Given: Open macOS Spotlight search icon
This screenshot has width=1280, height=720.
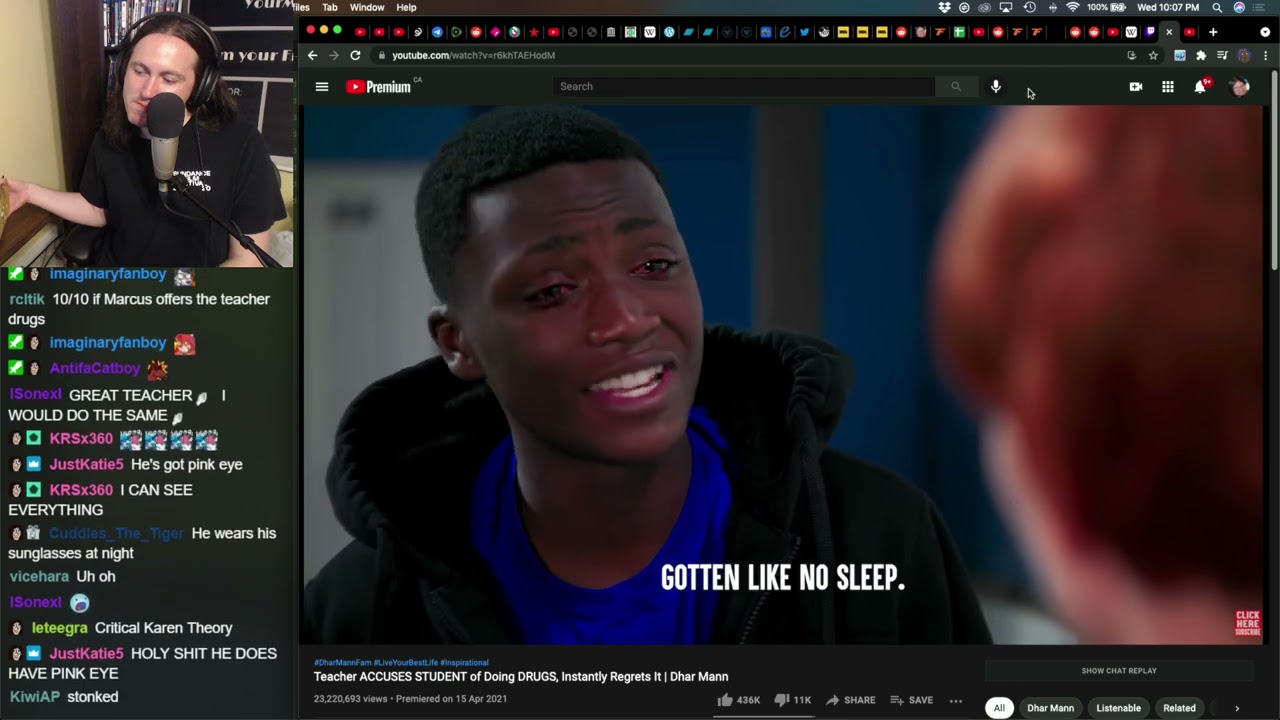Looking at the screenshot, I should (x=1217, y=7).
